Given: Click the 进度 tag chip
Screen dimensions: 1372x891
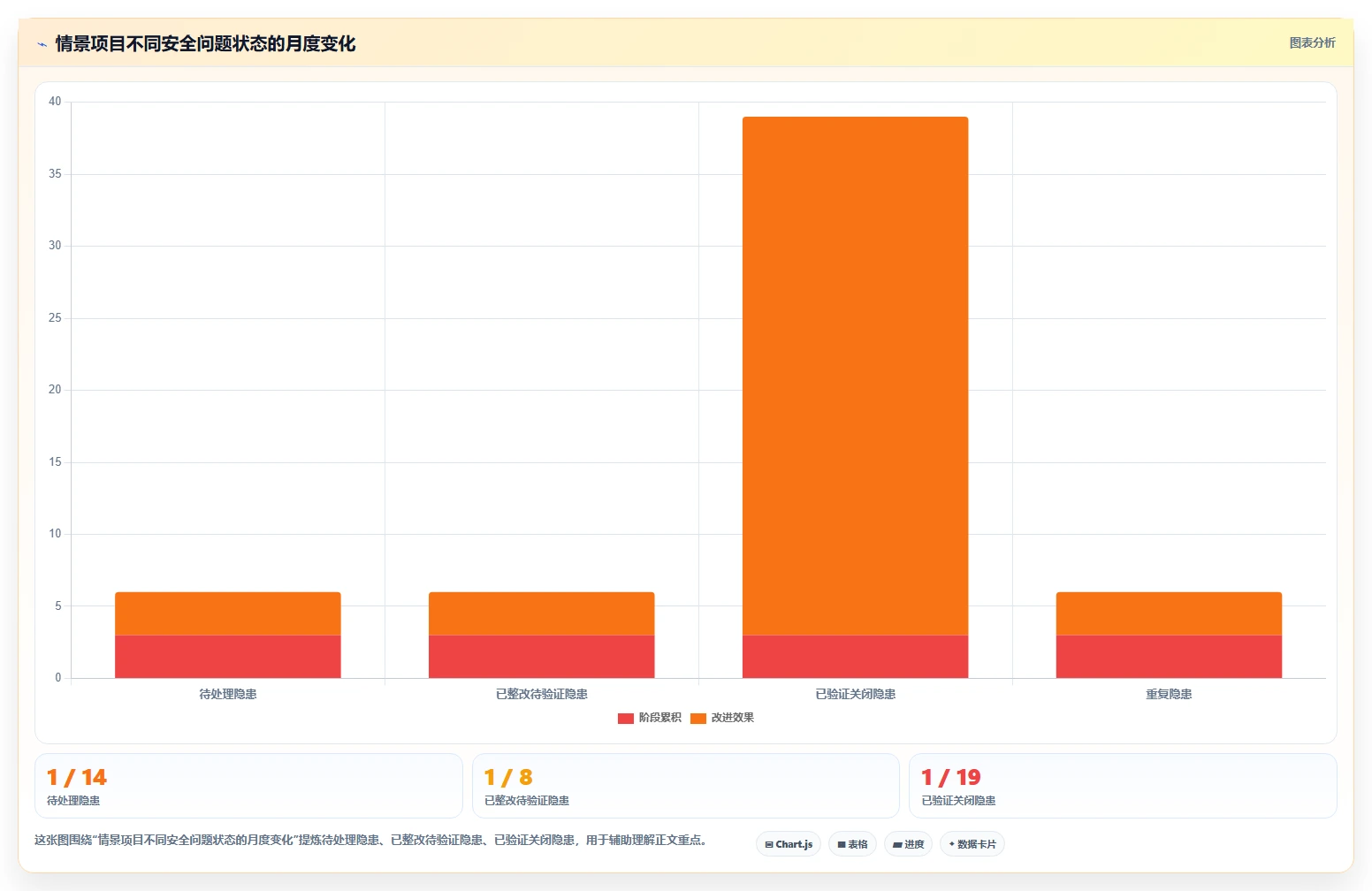Looking at the screenshot, I should [908, 844].
